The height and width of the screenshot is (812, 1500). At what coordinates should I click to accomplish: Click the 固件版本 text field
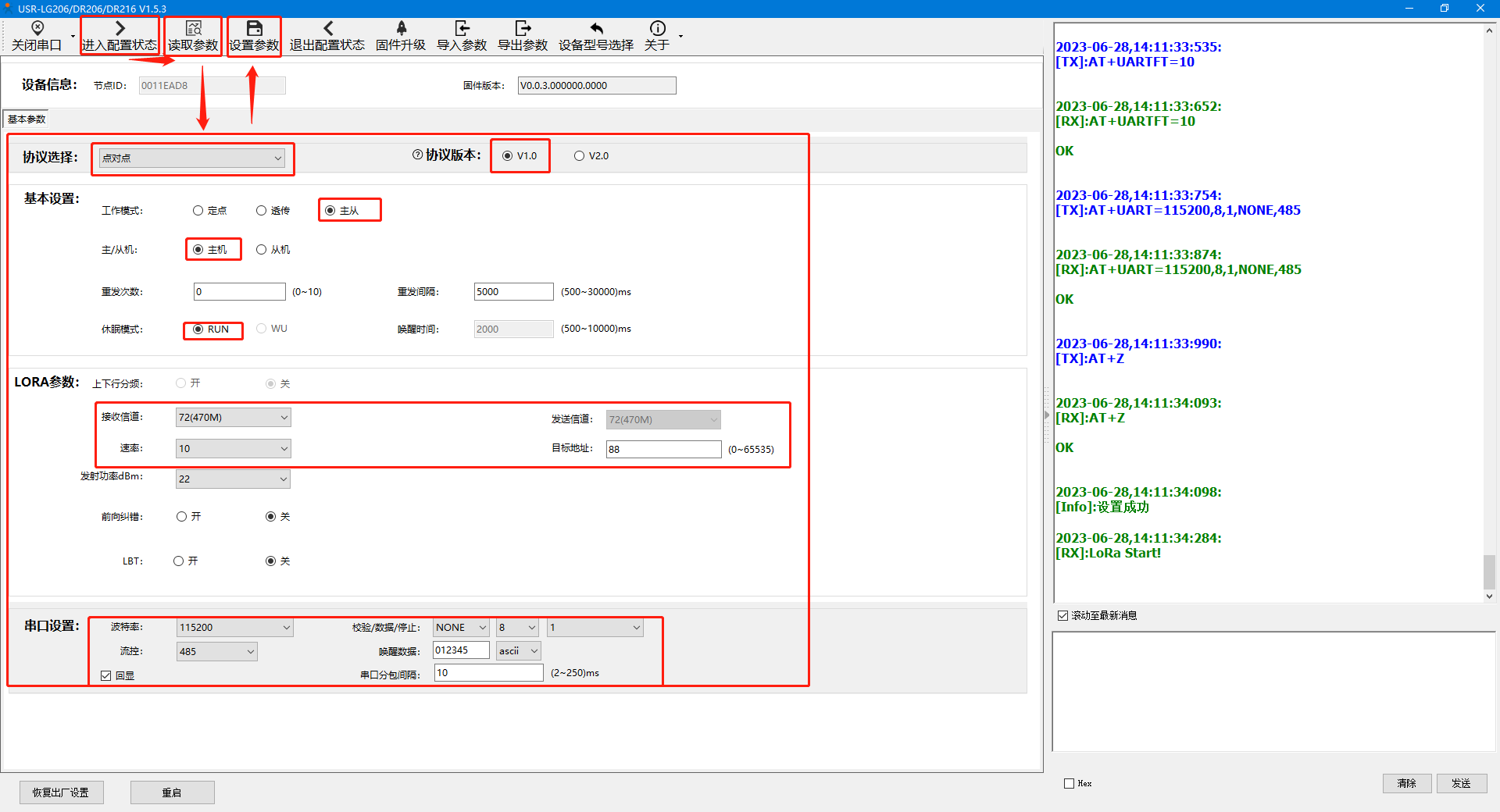pyautogui.click(x=597, y=85)
